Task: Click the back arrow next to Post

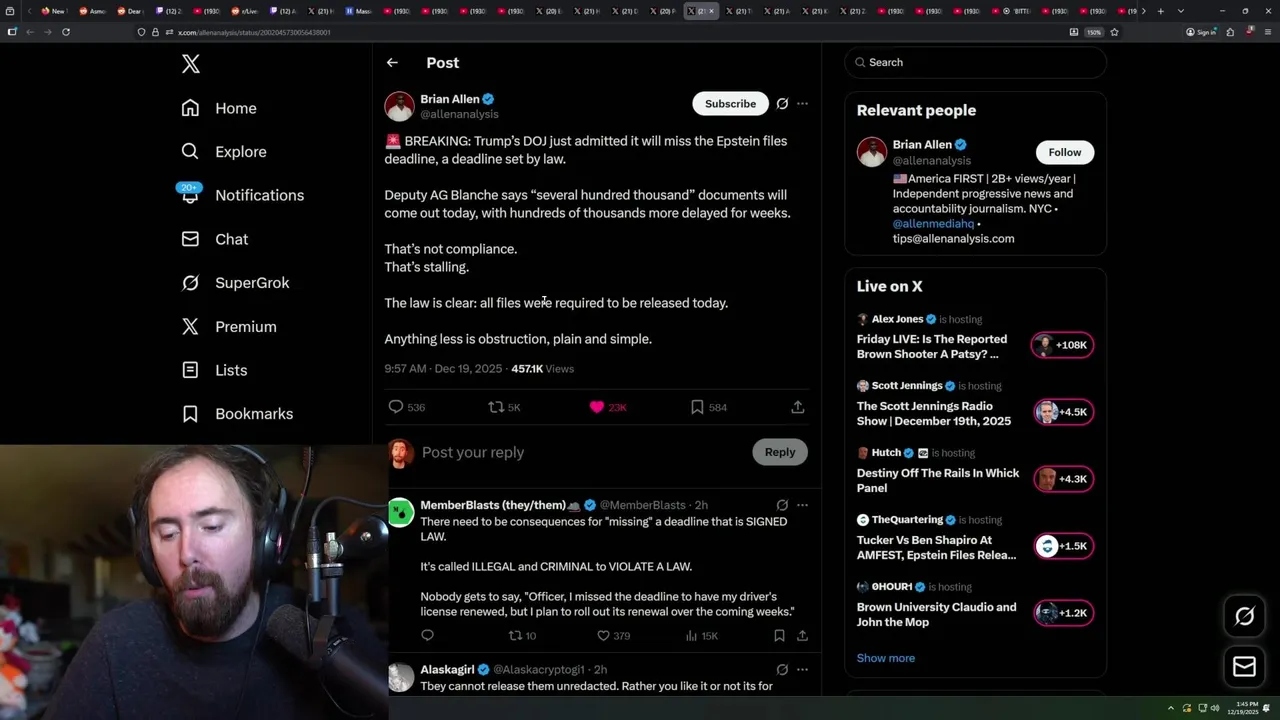Action: tap(392, 62)
